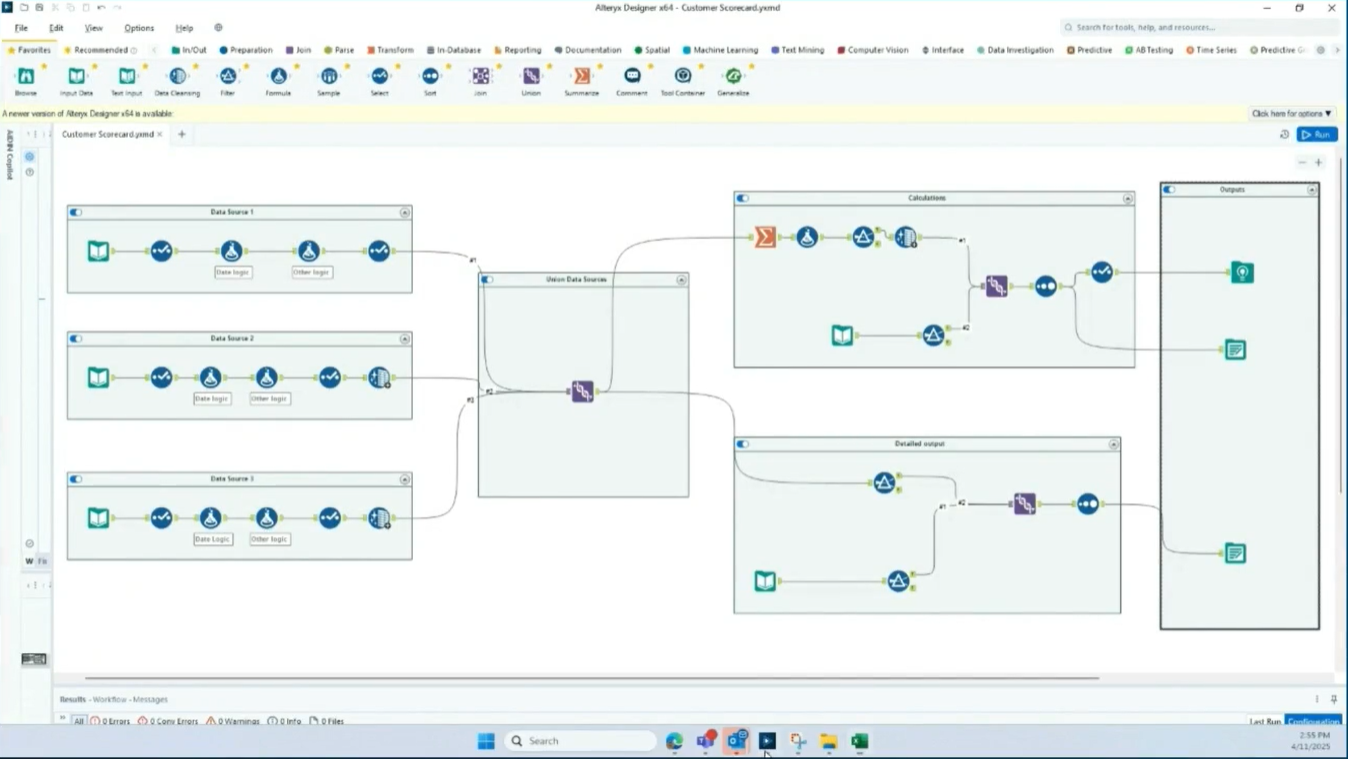Toggle the Outputs container enabled switch
Viewport: 1348px width, 759px height.
click(x=1169, y=189)
